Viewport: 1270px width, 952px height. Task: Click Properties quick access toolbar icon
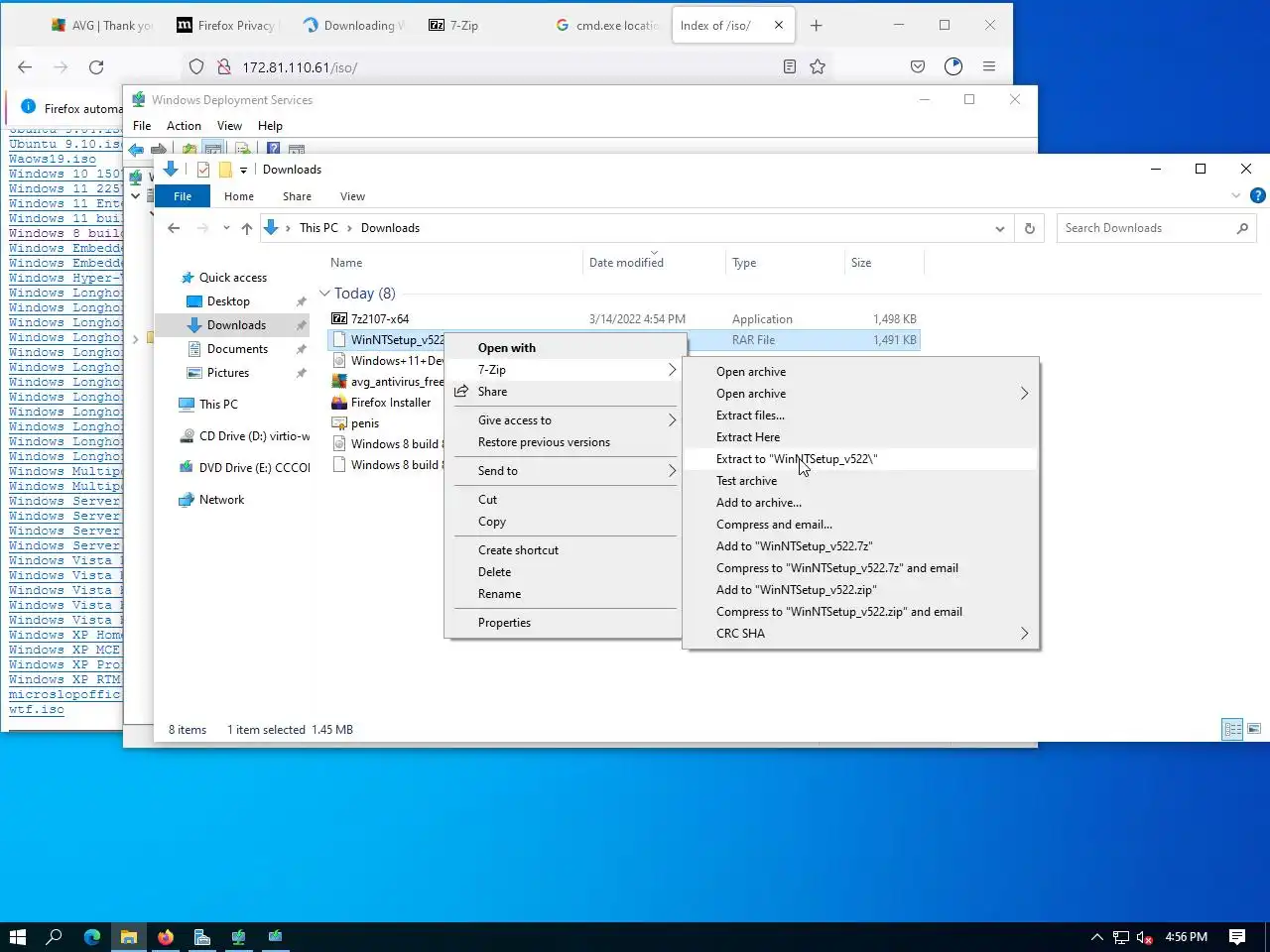point(203,170)
